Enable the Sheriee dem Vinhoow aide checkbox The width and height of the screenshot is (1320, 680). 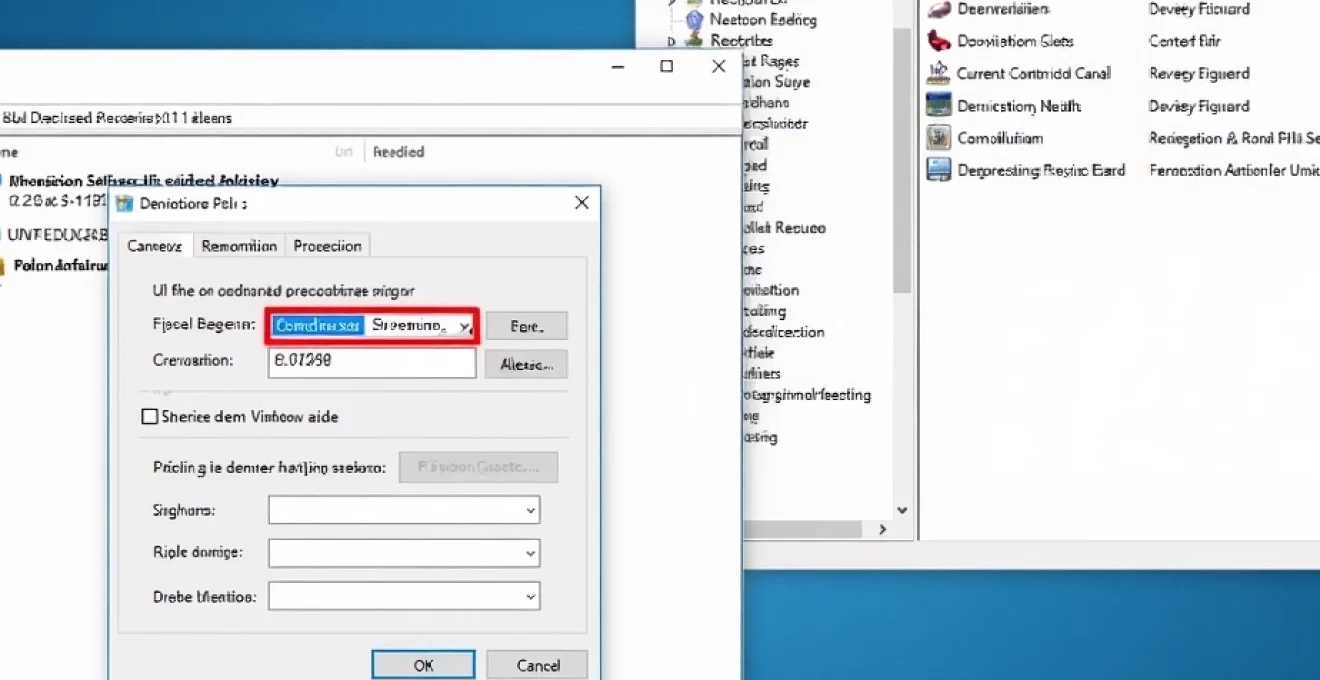coord(150,417)
